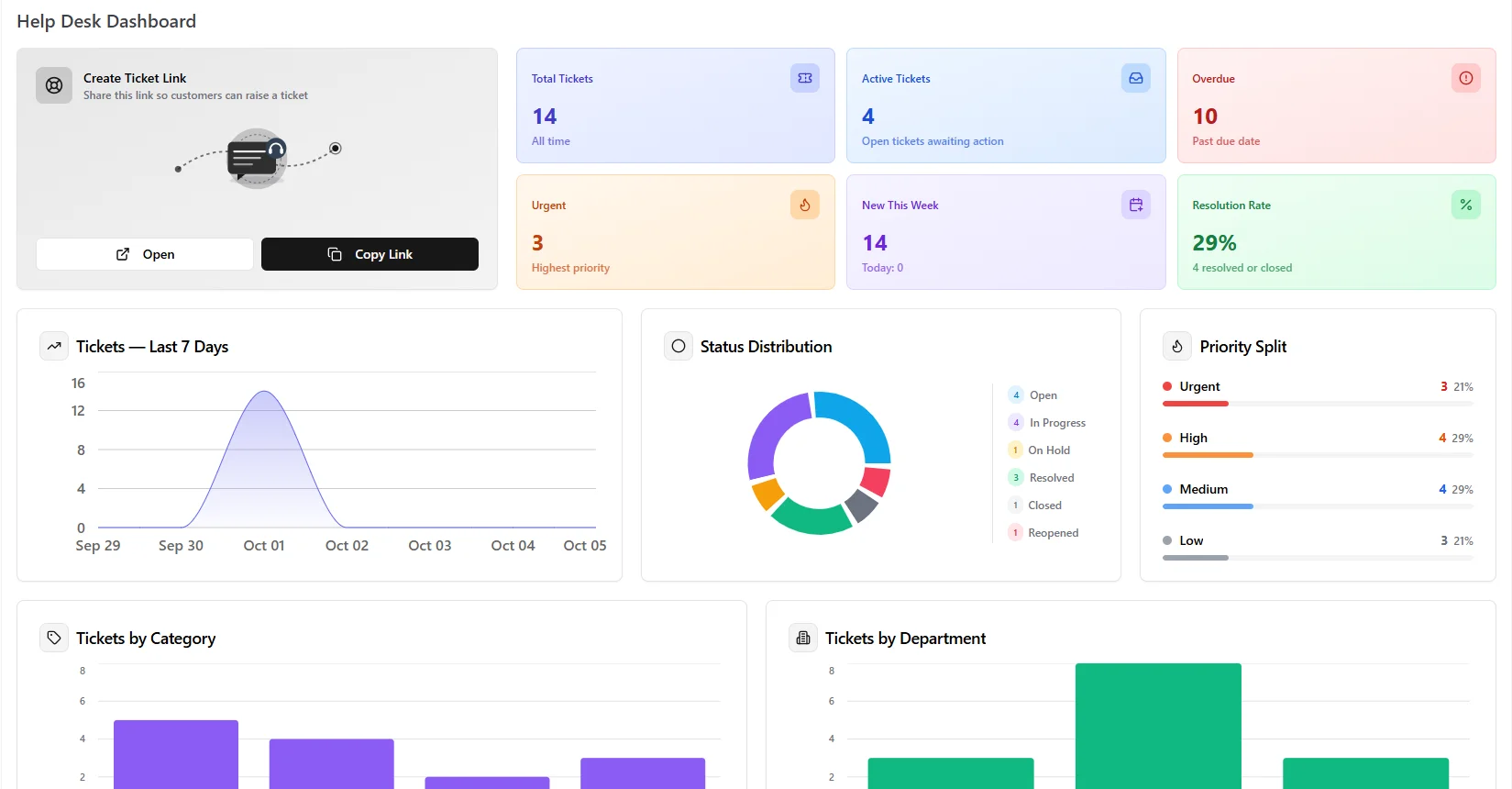Select the Reopened legend entry

pyautogui.click(x=1043, y=533)
